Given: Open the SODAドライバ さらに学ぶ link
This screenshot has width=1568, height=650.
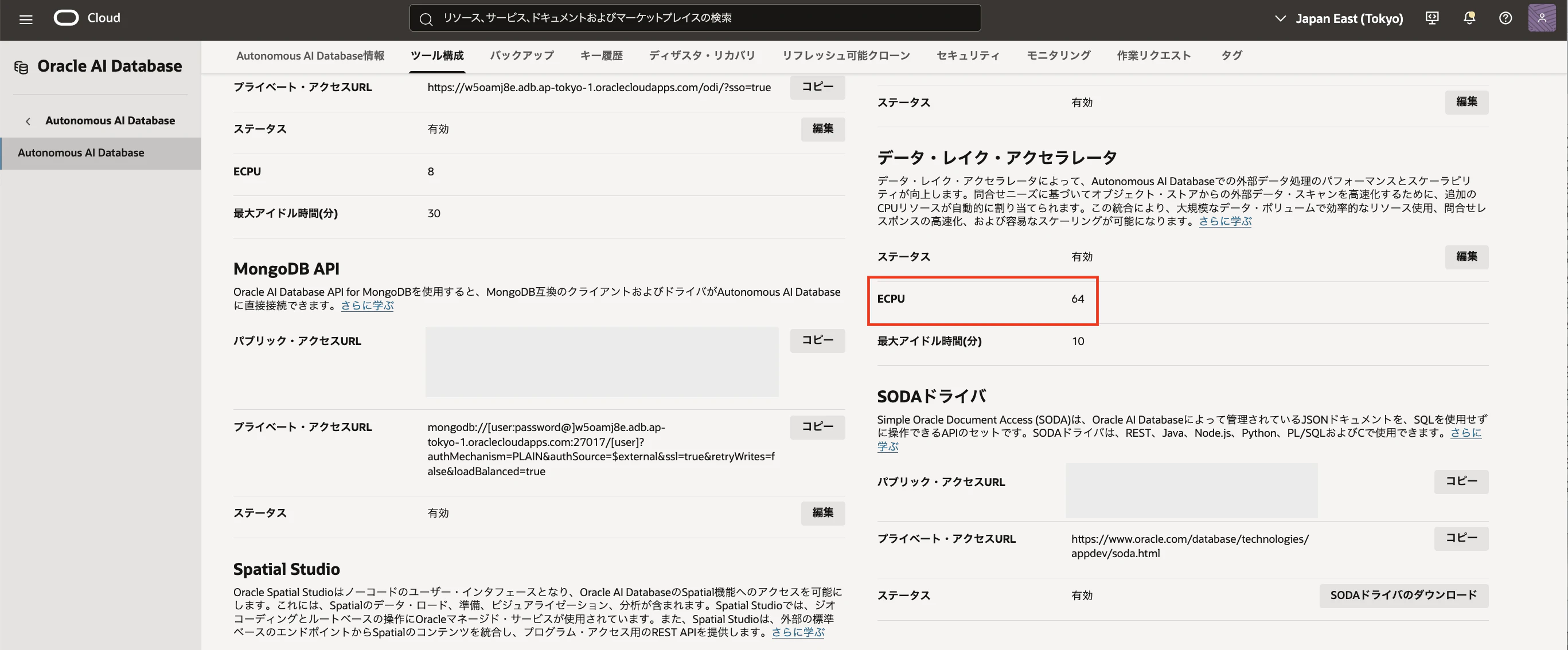Looking at the screenshot, I should point(1465,433).
